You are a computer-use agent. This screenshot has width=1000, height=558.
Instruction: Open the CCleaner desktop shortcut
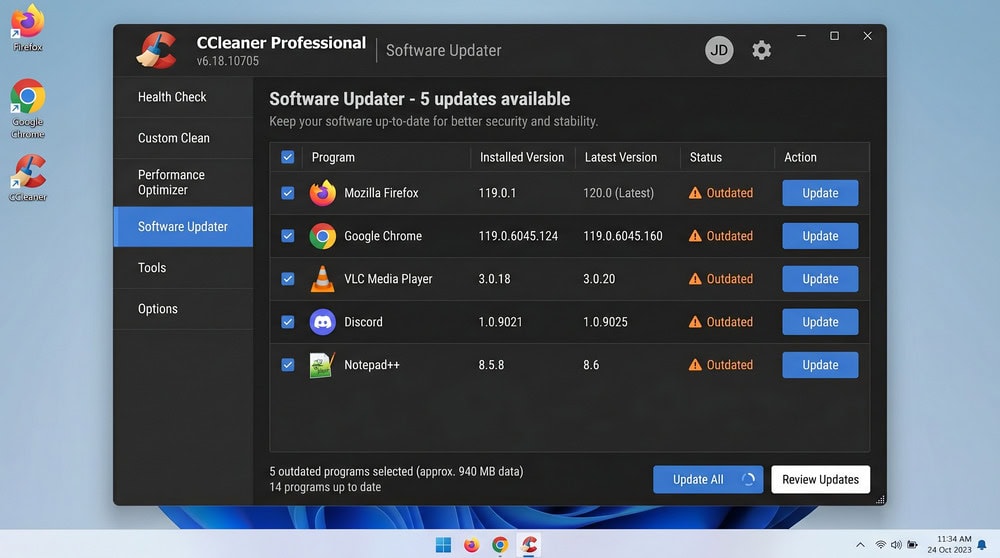28,178
